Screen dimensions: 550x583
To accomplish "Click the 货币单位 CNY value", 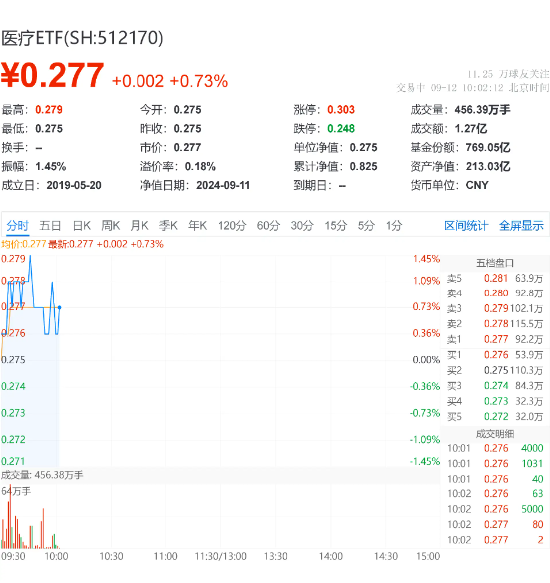I will coord(477,185).
